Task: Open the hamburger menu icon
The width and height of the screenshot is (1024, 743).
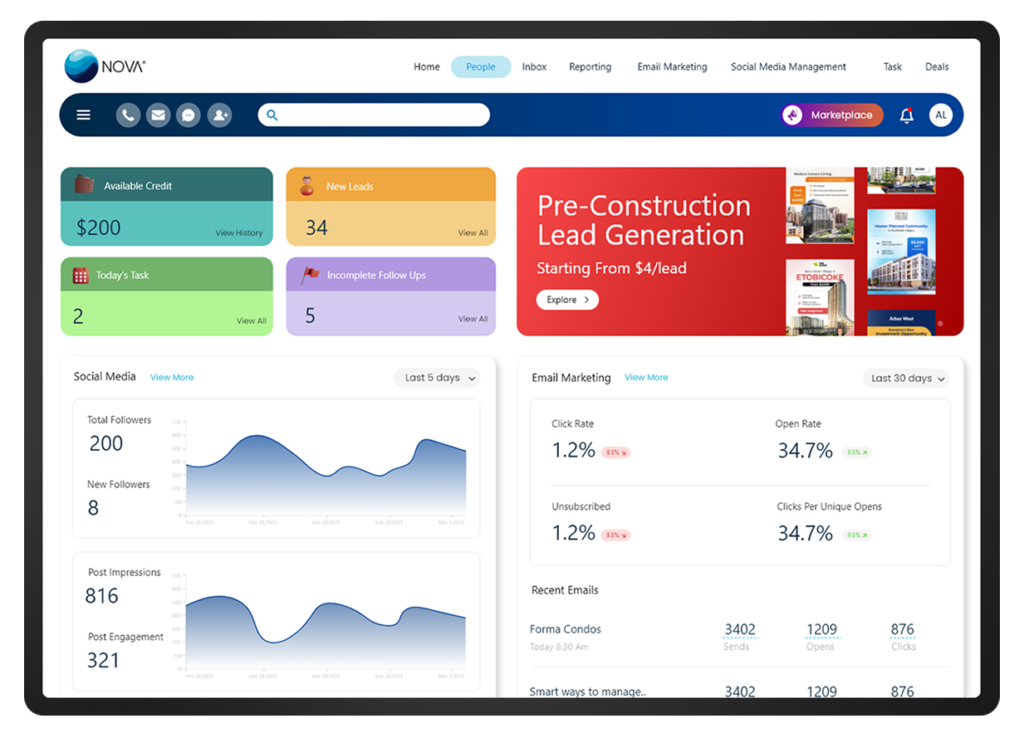Action: coord(84,115)
